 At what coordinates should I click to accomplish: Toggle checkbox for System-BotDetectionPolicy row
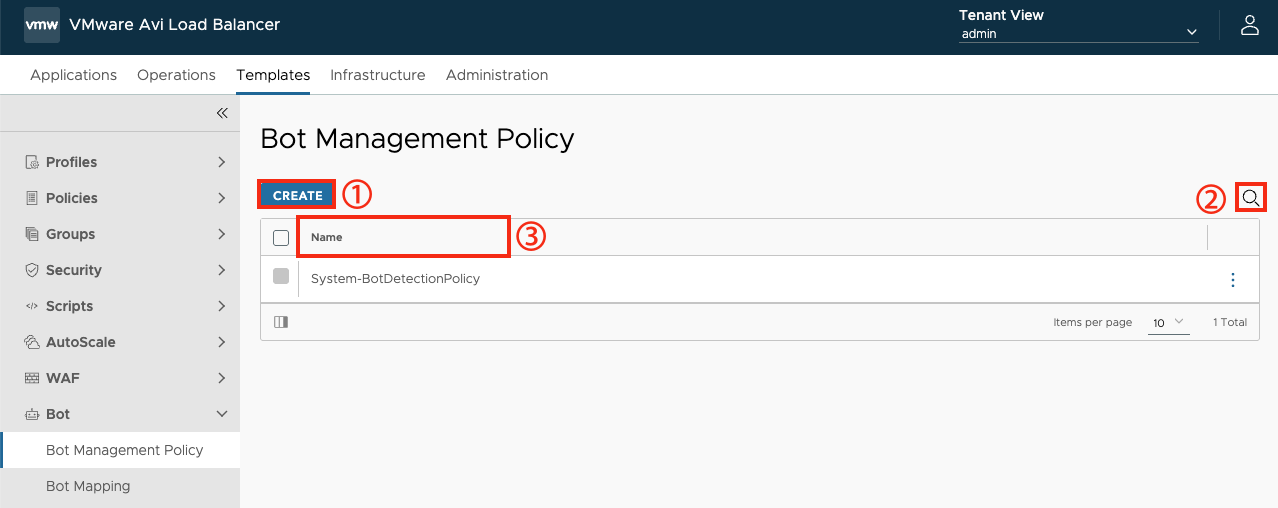coord(281,276)
